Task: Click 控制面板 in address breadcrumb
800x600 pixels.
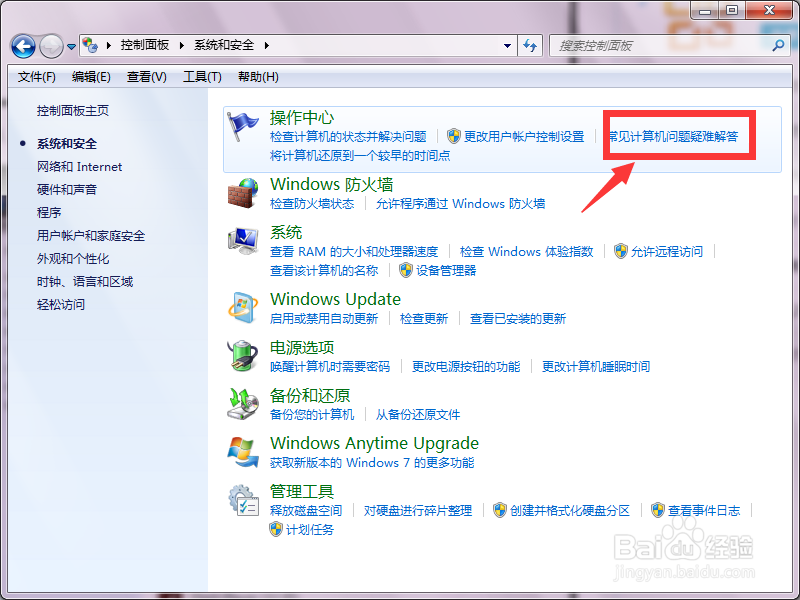Action: 145,45
